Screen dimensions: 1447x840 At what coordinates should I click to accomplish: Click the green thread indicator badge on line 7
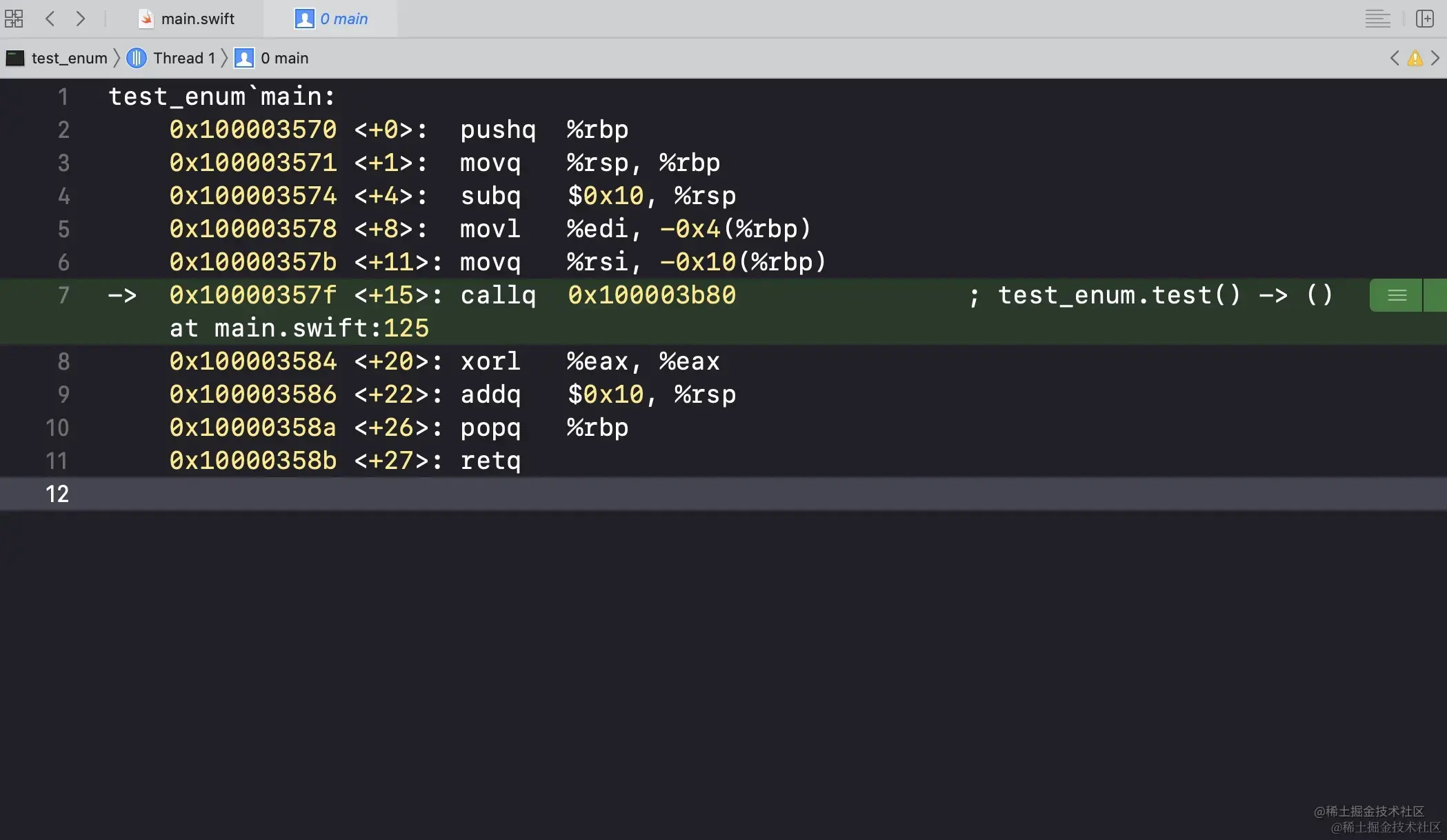click(1397, 295)
